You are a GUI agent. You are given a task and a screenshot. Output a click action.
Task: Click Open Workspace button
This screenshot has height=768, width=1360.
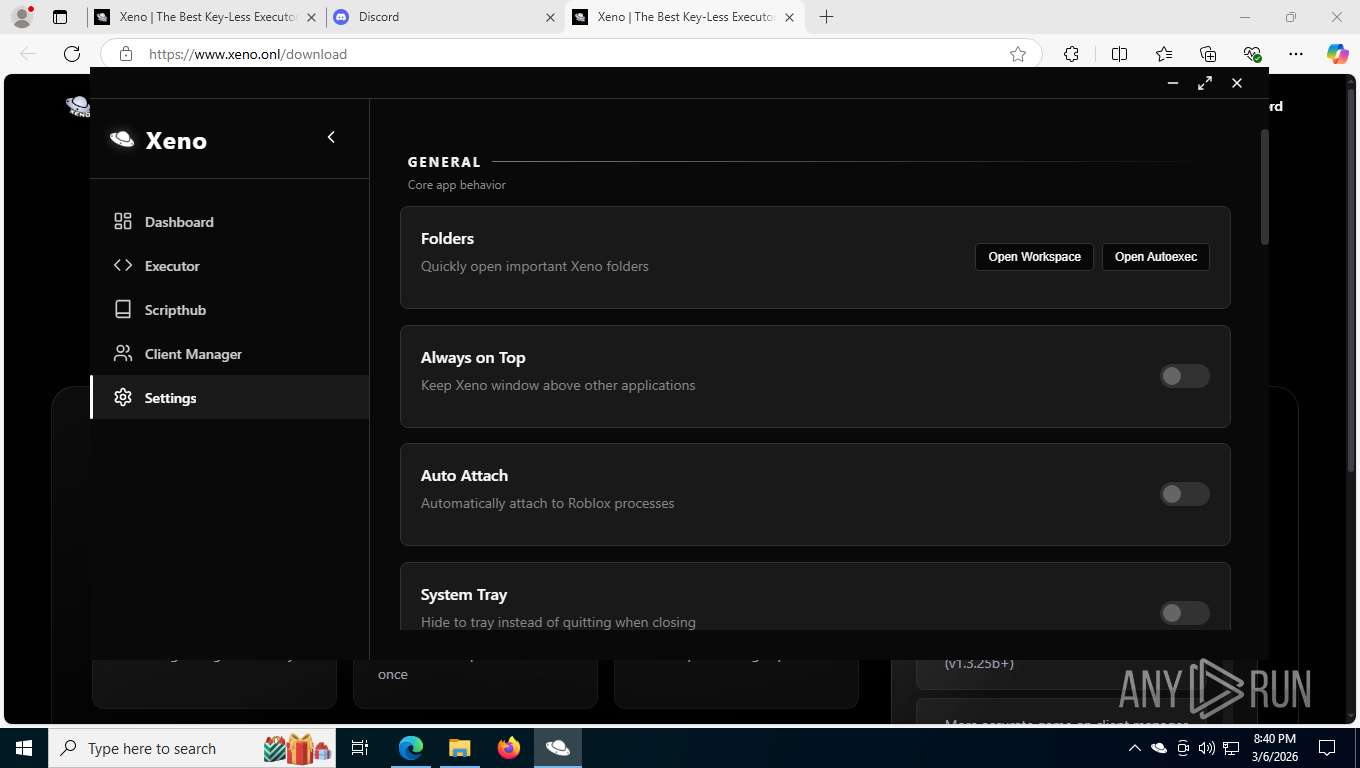point(1034,257)
